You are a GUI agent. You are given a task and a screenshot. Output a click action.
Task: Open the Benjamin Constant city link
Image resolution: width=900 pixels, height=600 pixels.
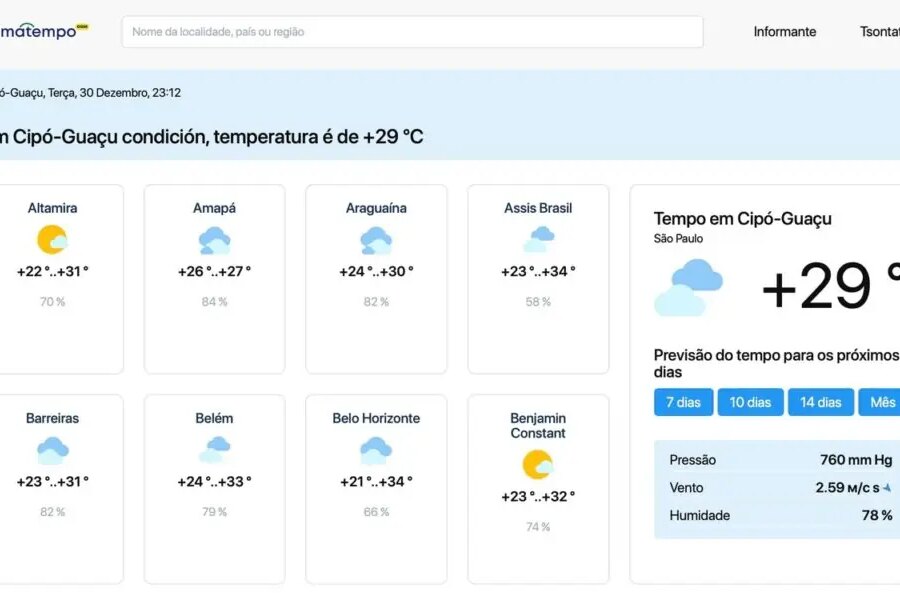tap(538, 425)
